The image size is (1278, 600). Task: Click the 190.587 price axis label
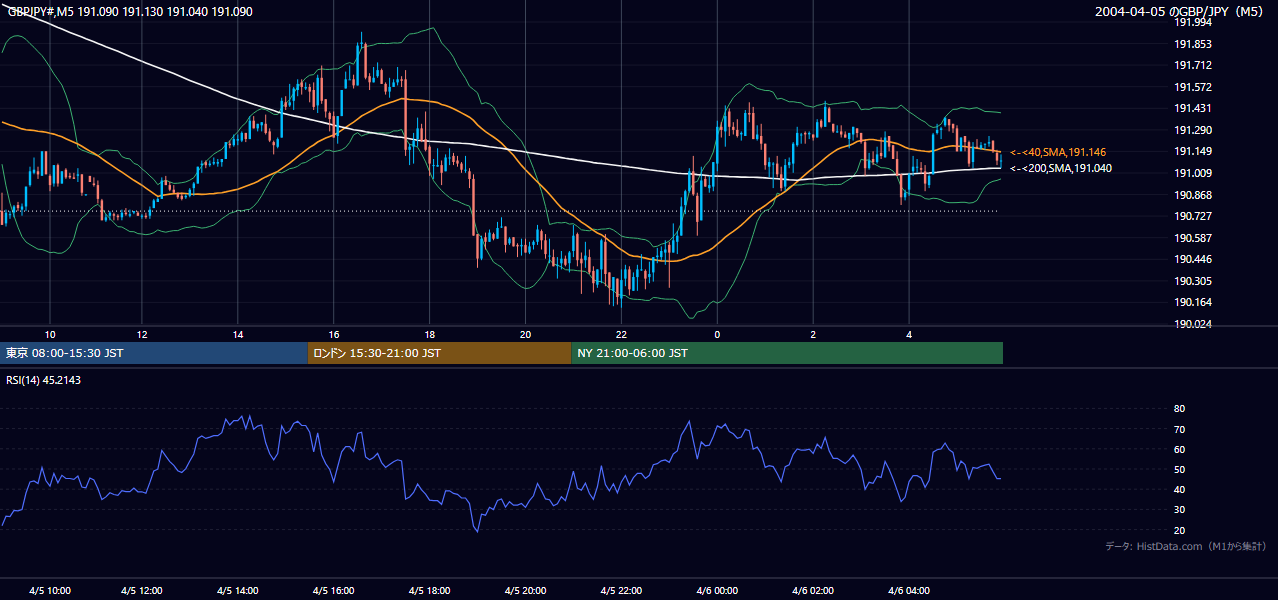[x=1193, y=238]
